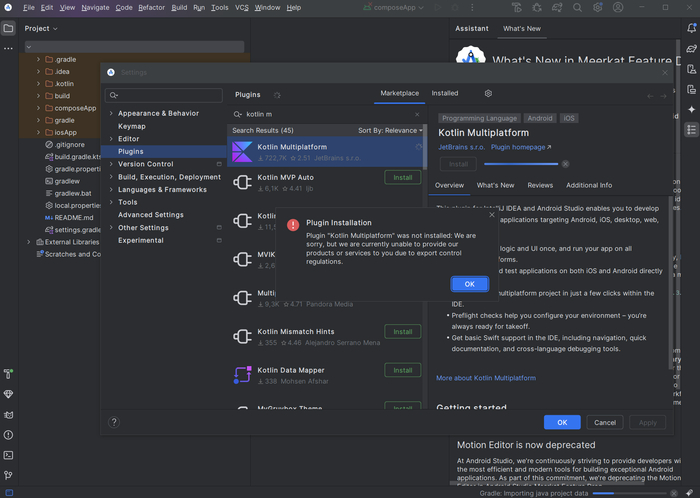Image resolution: width=700 pixels, height=498 pixels.
Task: Click the plugins settings gear icon
Action: [x=488, y=93]
